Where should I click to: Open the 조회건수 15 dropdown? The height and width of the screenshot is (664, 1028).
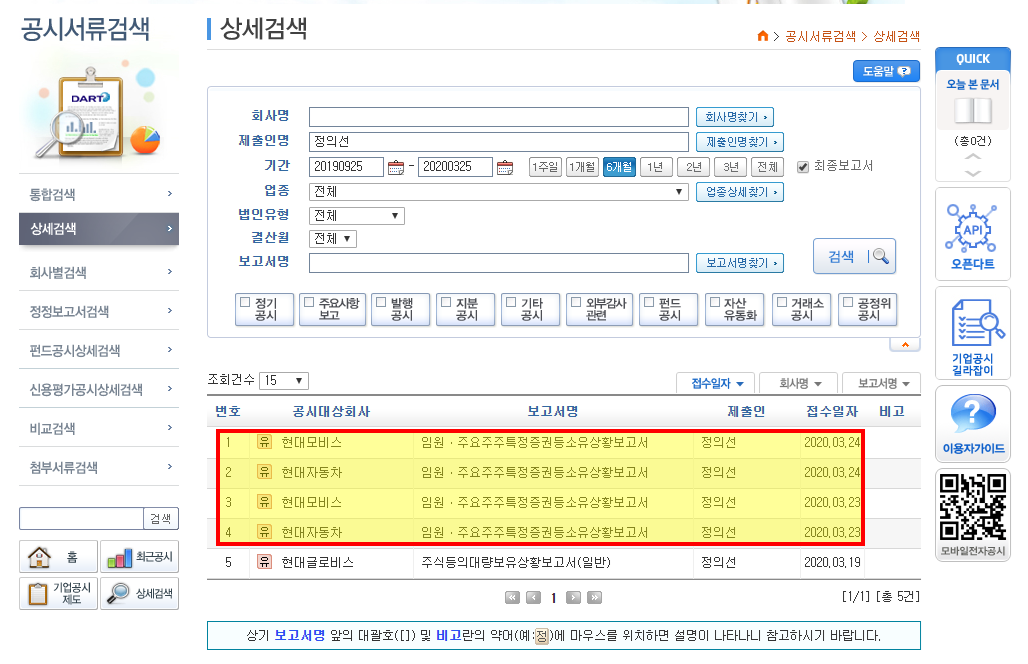(x=284, y=381)
